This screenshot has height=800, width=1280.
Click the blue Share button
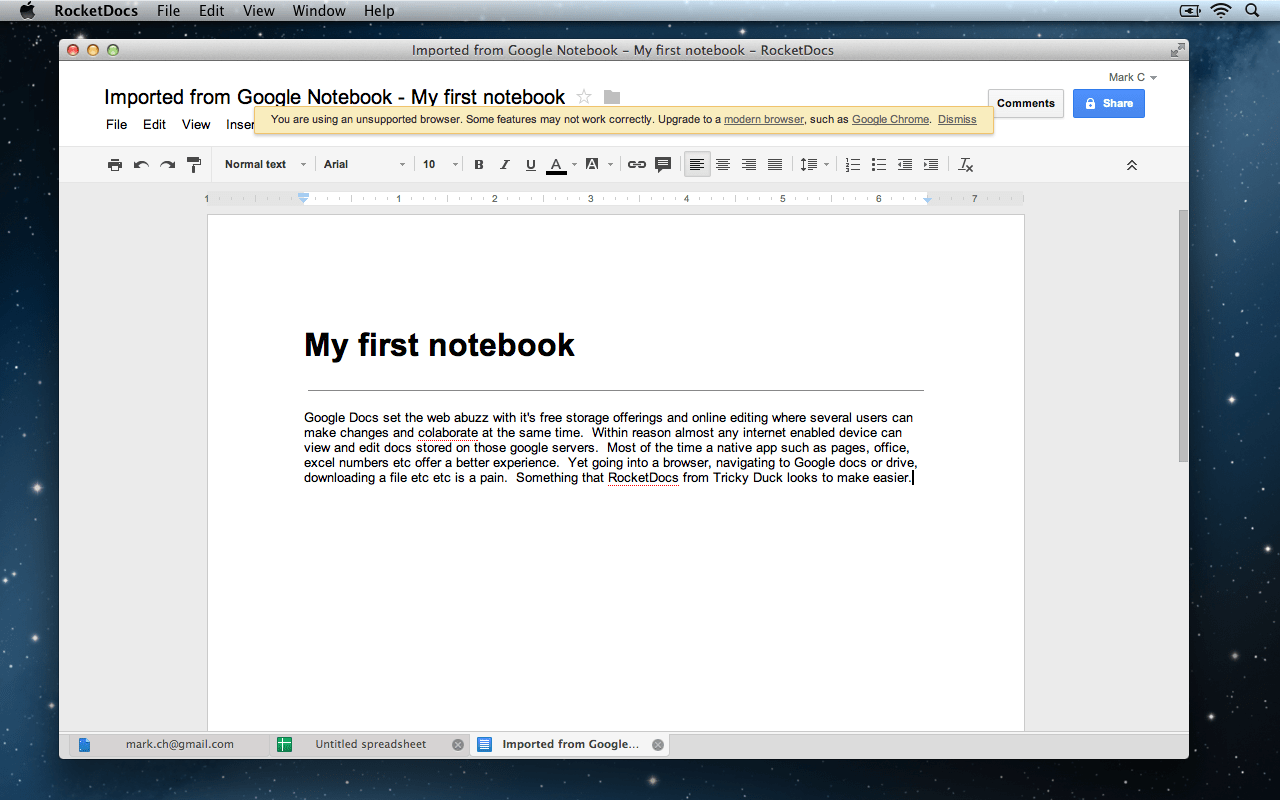(1109, 103)
